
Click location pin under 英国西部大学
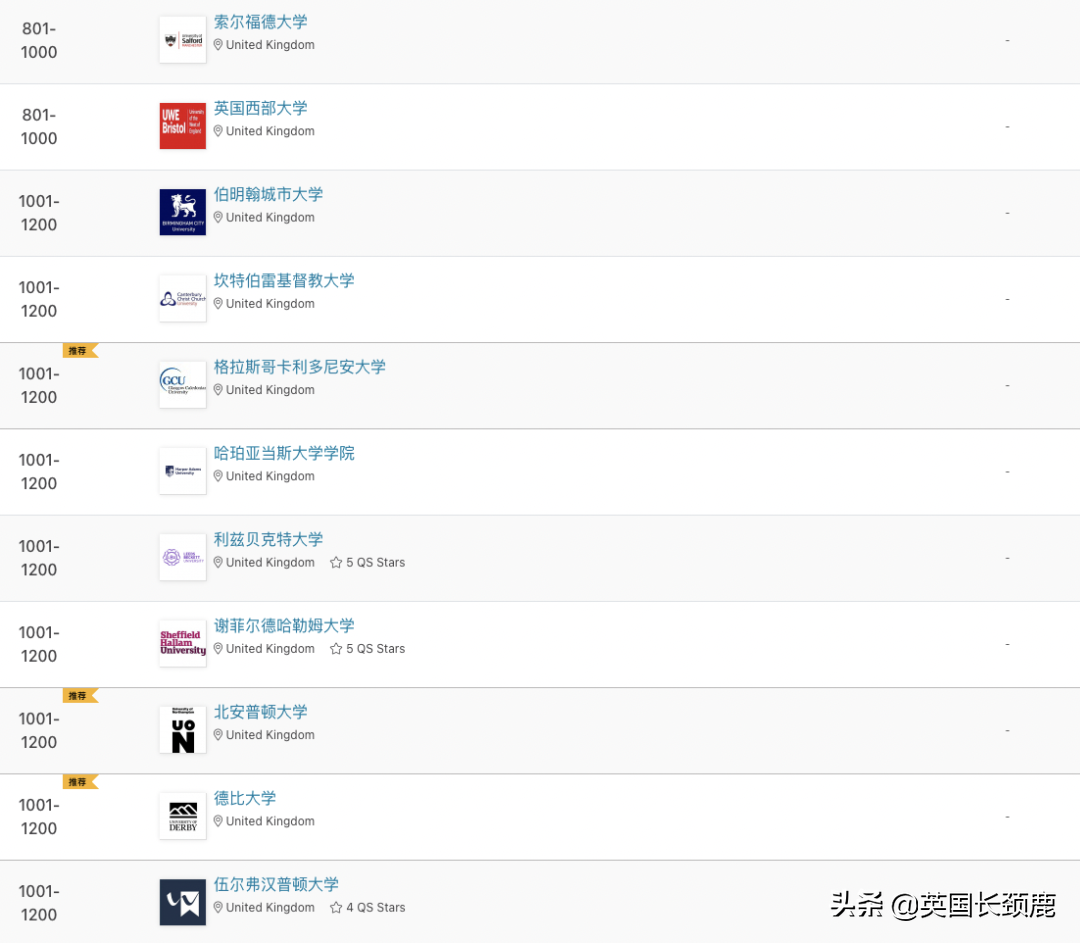point(218,131)
